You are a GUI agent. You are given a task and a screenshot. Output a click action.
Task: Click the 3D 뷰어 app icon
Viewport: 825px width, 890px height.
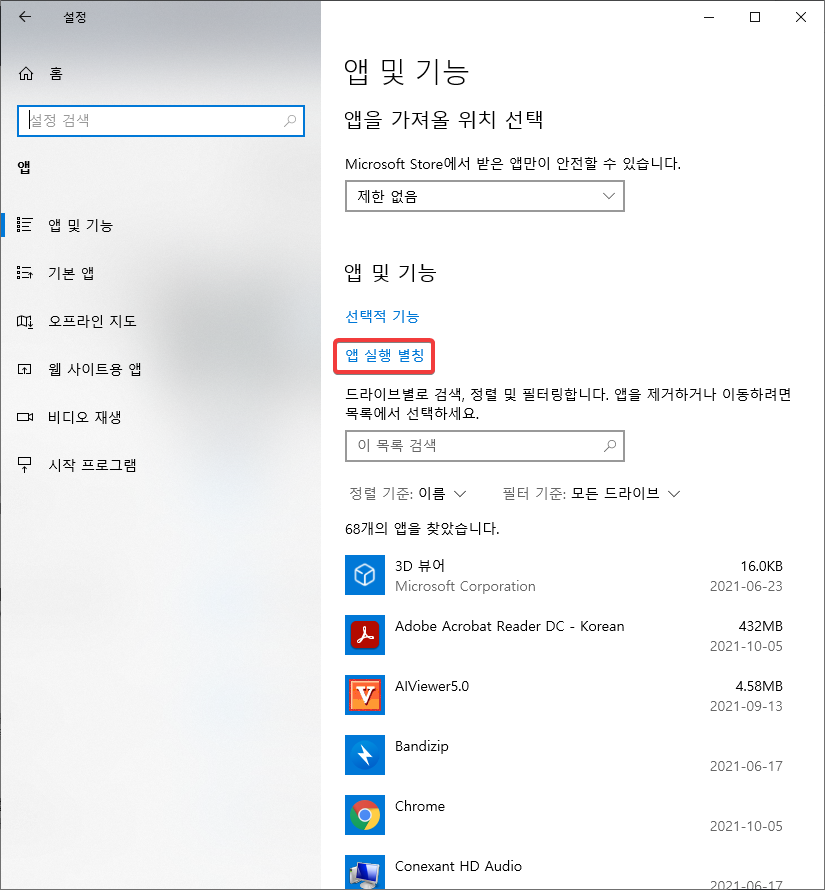click(x=365, y=575)
